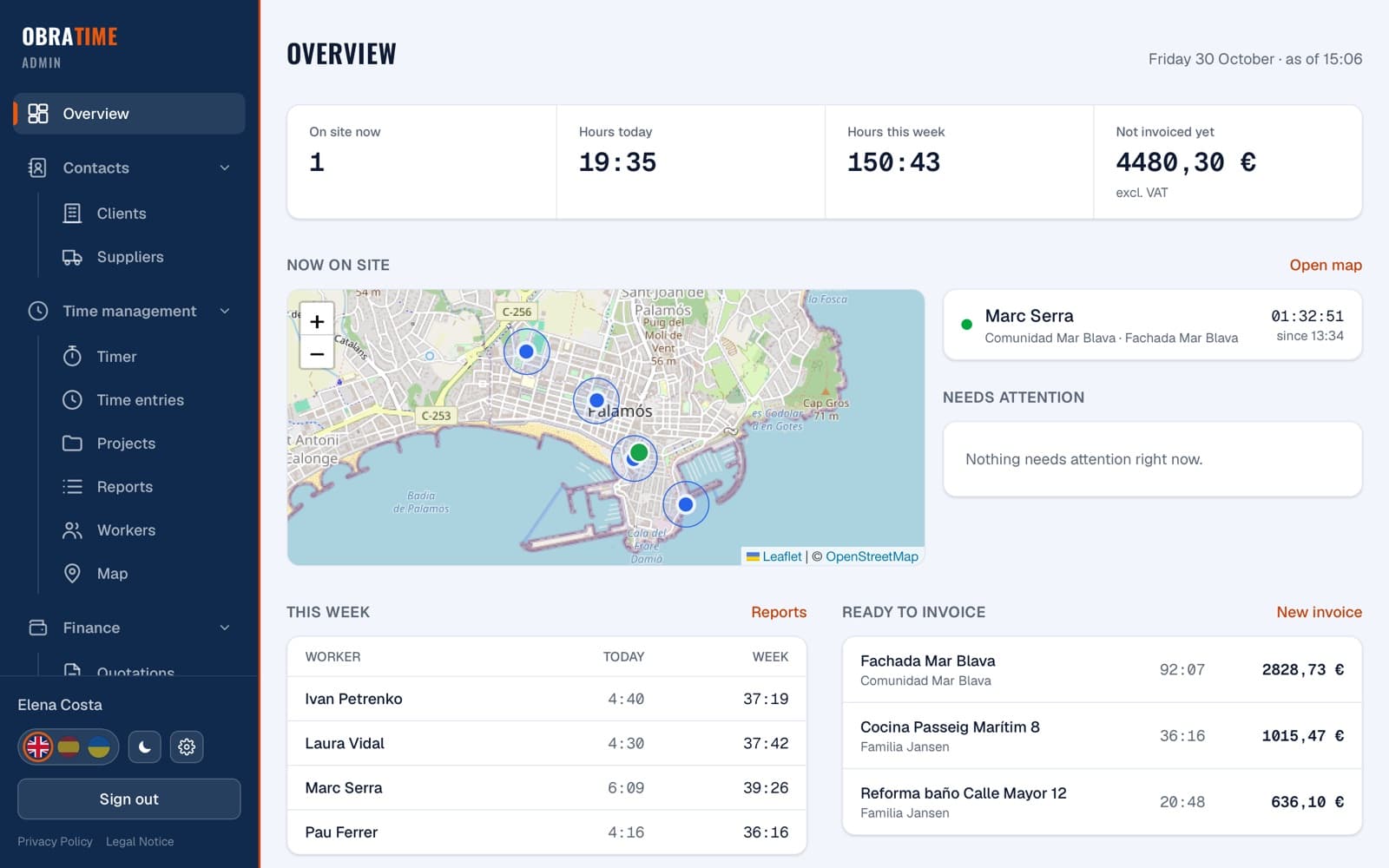Screen dimensions: 1389x868
Task: Switch language to English flag
Action: (x=38, y=746)
